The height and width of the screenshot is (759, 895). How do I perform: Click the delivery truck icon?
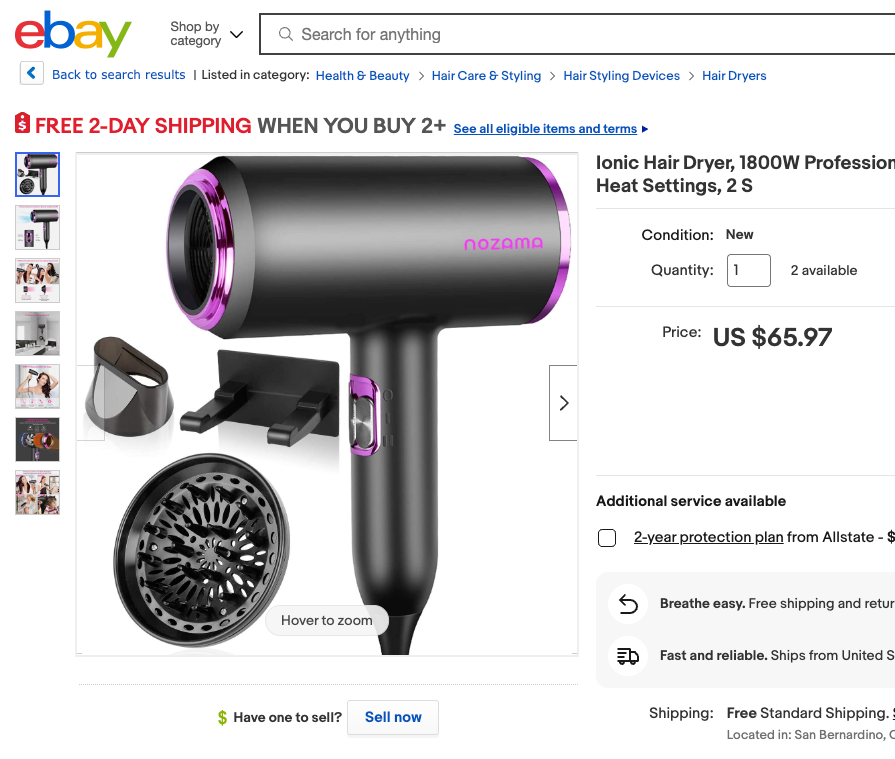628,656
